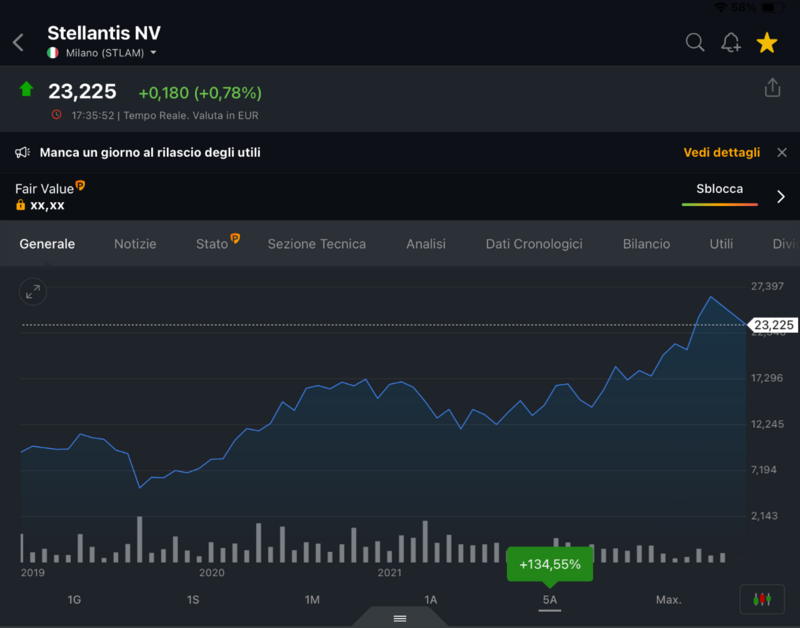Toggle the yellow favorite star
This screenshot has height=628, width=800.
click(767, 42)
